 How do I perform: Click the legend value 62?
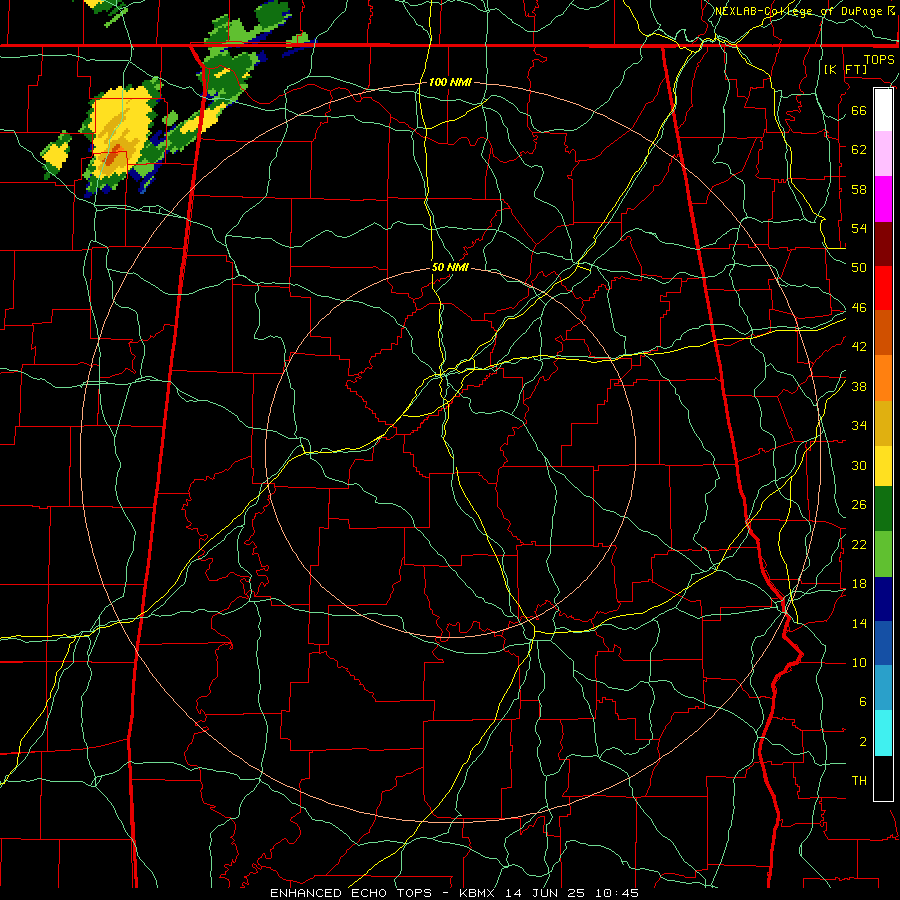(x=859, y=149)
